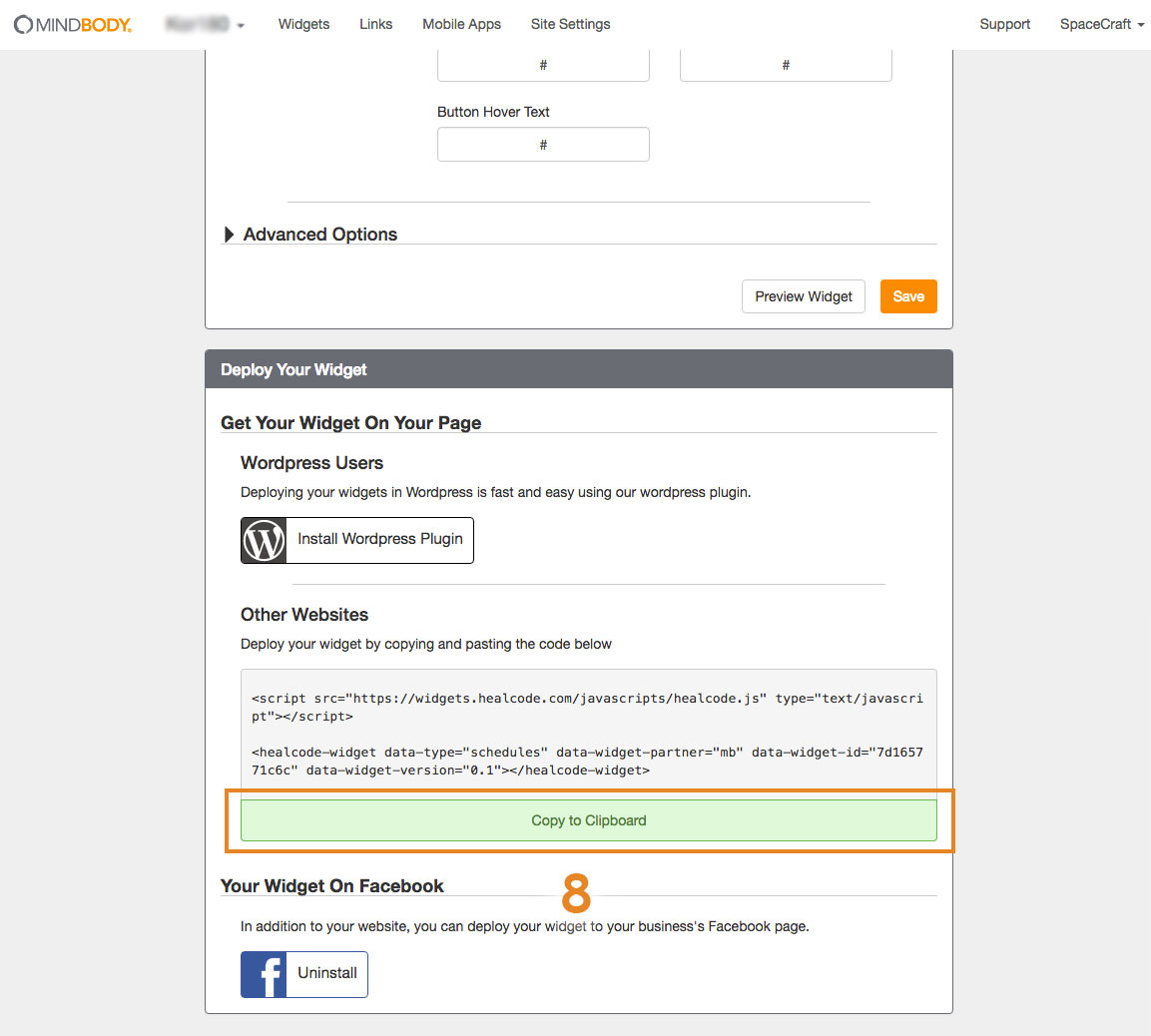Screen dimensions: 1151x1036
Task: Click the 'Deploy Your Widget' header
Action: click(x=578, y=369)
